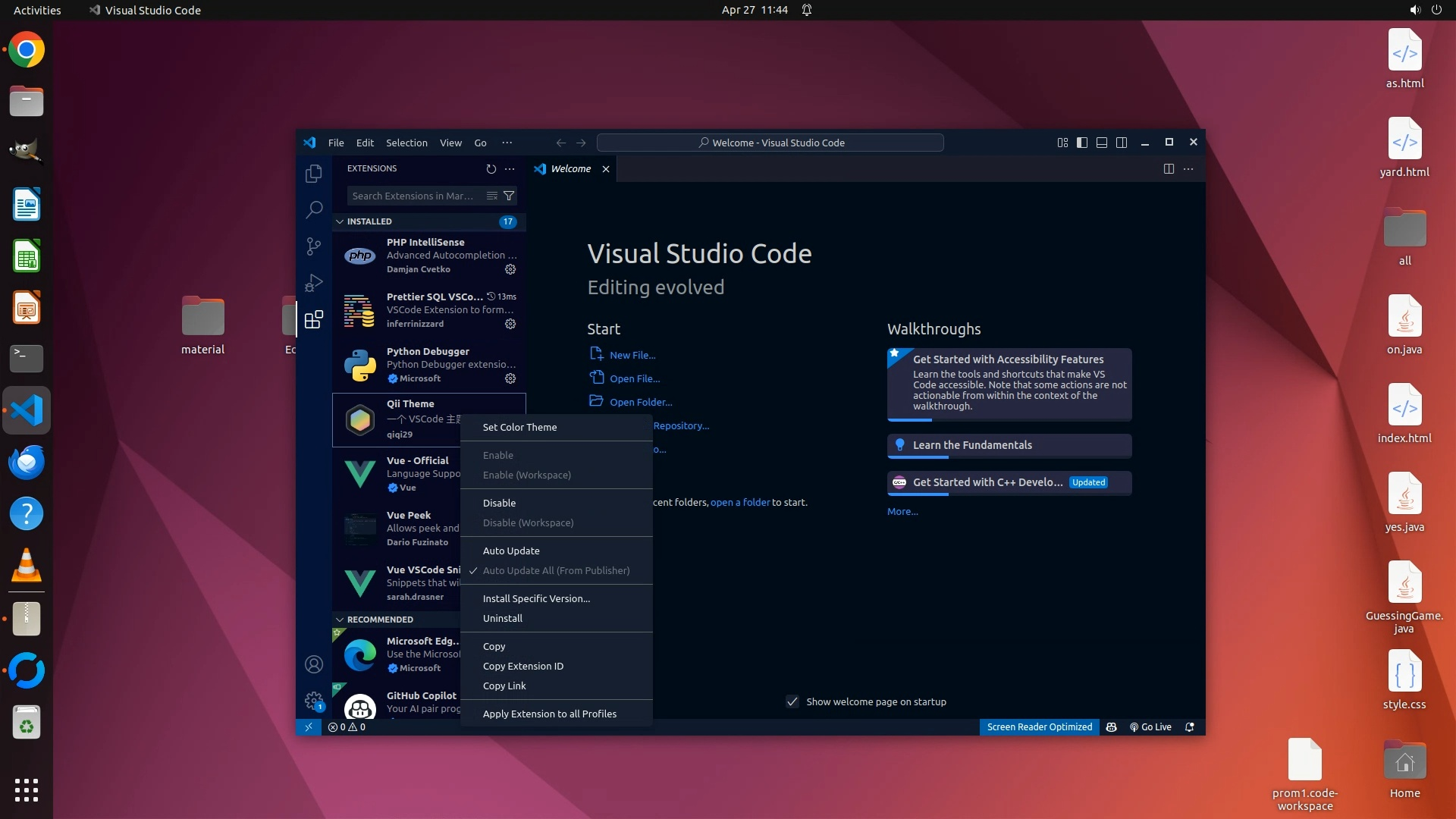The image size is (1456, 819).
Task: Toggle panel visibility in title bar
Action: [x=1102, y=143]
